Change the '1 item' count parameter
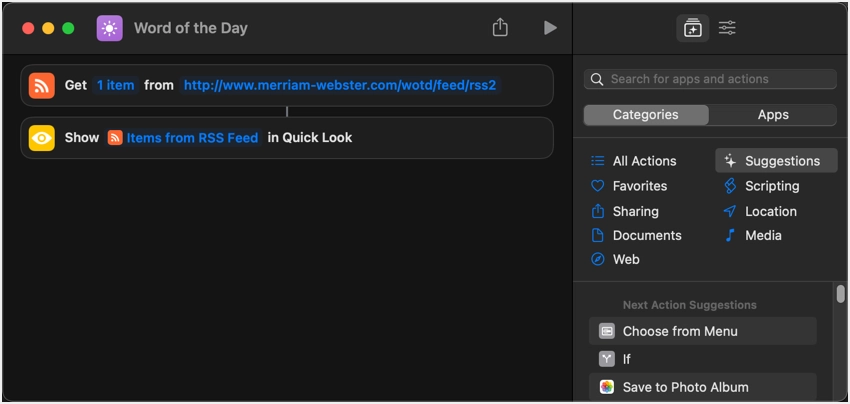 pyautogui.click(x=115, y=85)
